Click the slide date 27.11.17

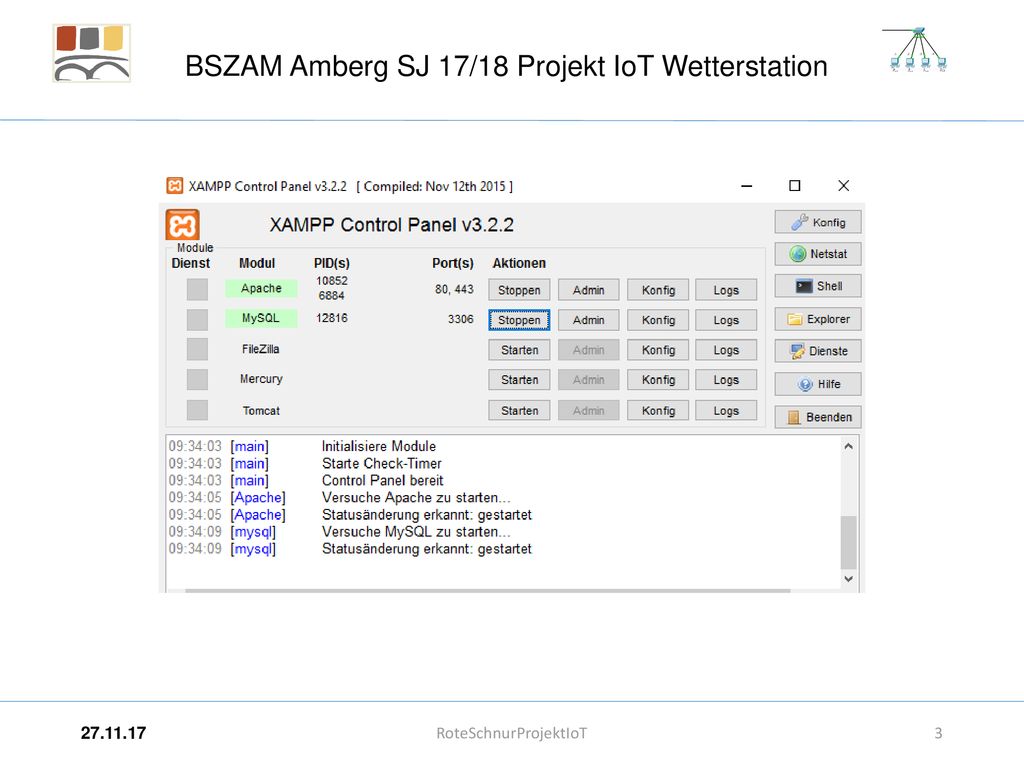coord(114,733)
